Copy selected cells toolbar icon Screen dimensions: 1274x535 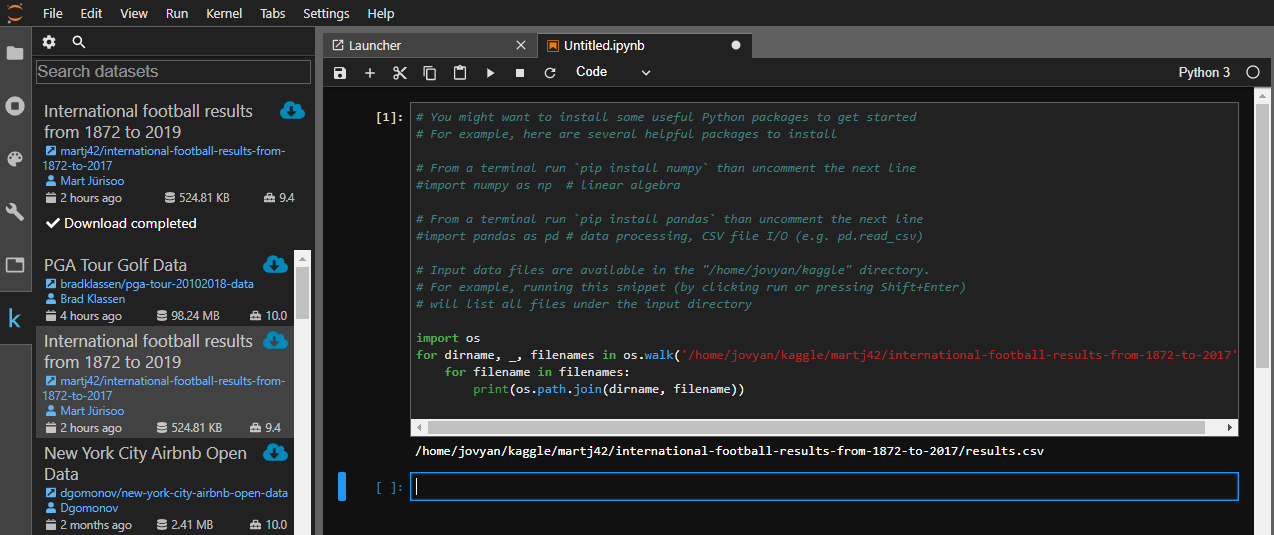(430, 73)
